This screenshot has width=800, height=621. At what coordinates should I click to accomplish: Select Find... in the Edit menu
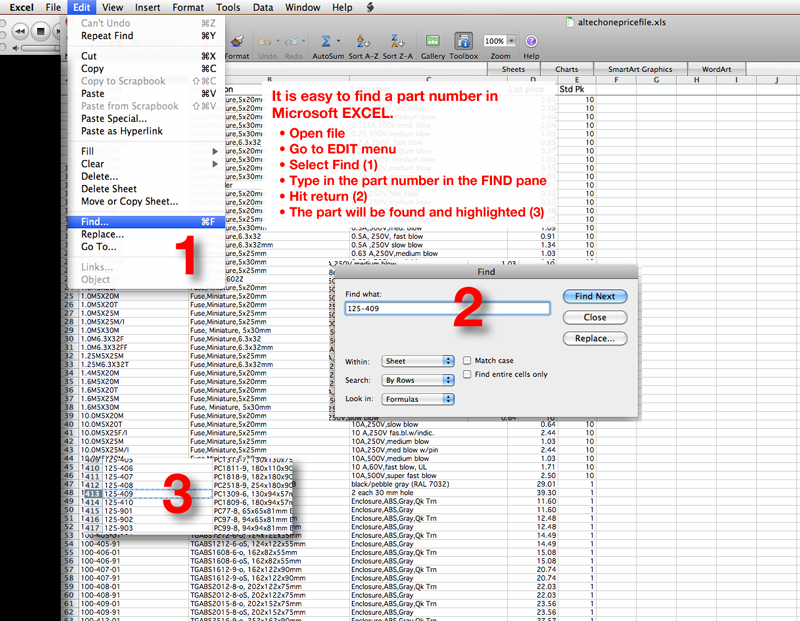click(146, 221)
